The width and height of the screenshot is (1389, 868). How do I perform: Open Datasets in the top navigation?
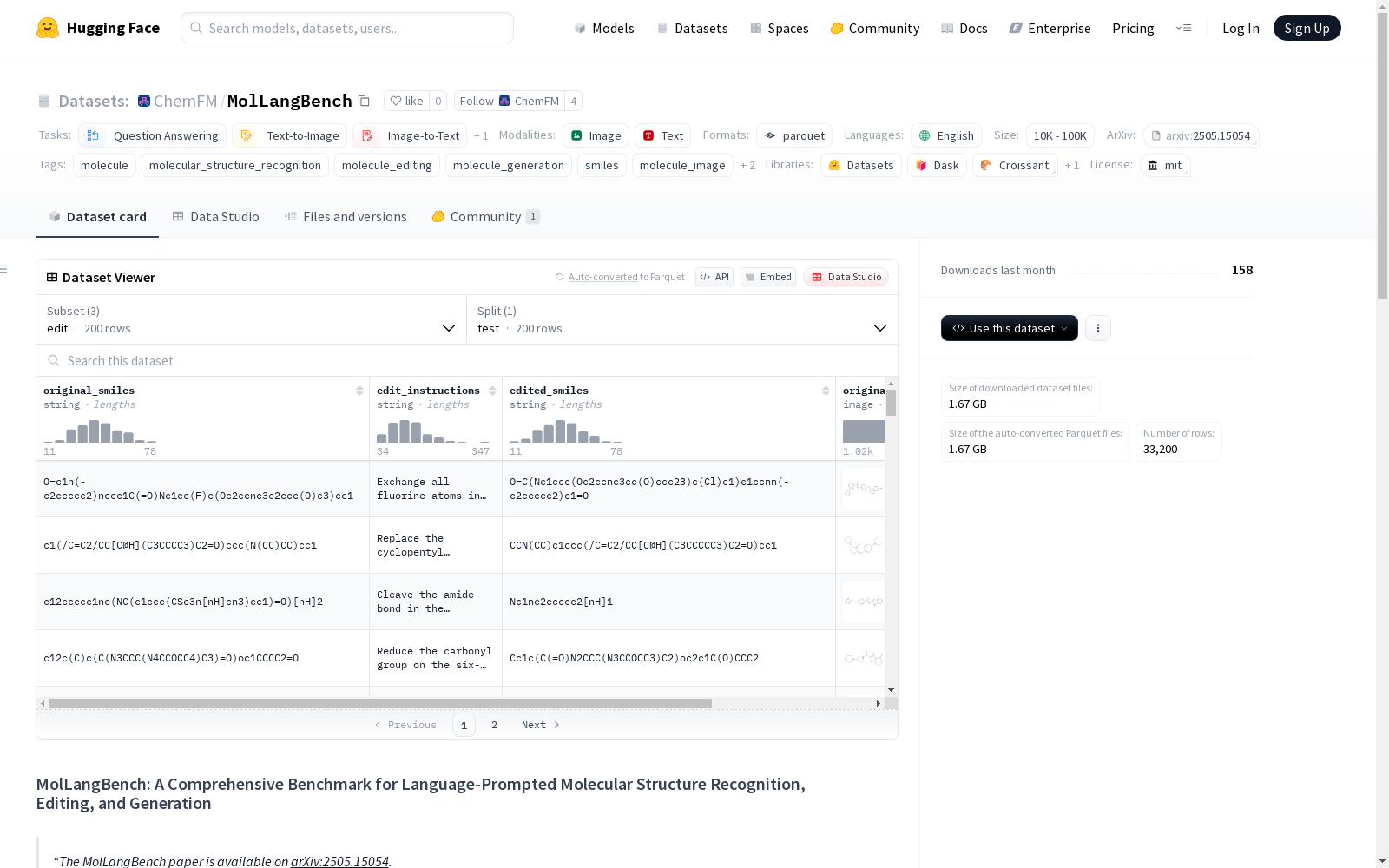692,28
